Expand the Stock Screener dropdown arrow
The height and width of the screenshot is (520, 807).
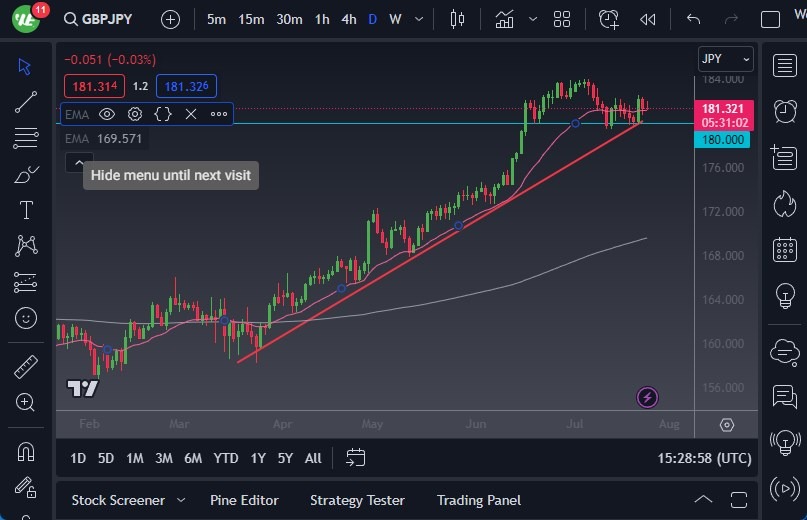pyautogui.click(x=181, y=500)
